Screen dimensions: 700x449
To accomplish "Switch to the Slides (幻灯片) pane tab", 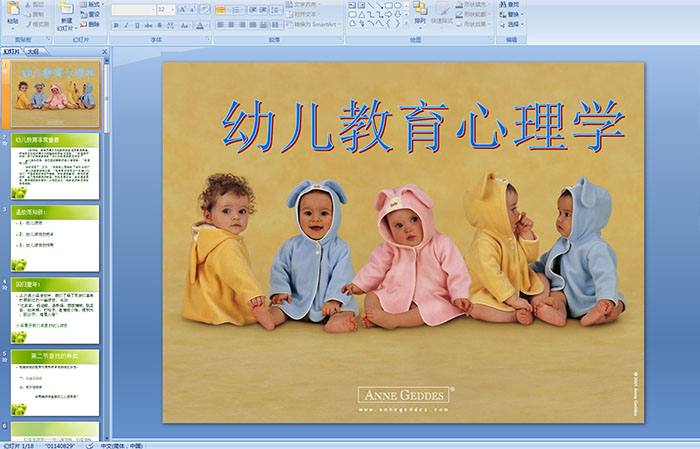I will click(x=12, y=52).
